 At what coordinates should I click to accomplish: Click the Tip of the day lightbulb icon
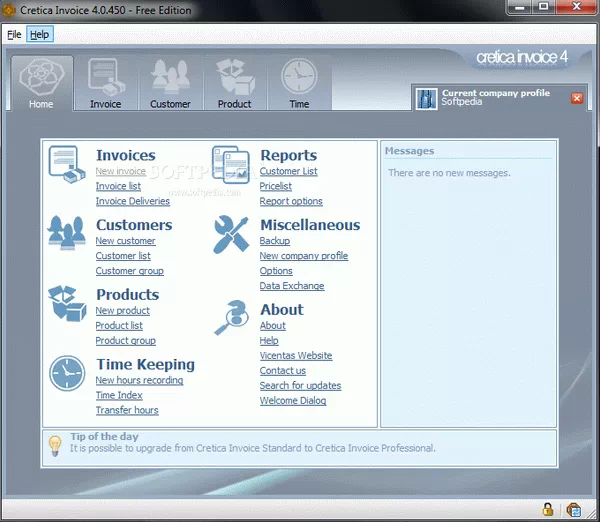click(x=55, y=446)
